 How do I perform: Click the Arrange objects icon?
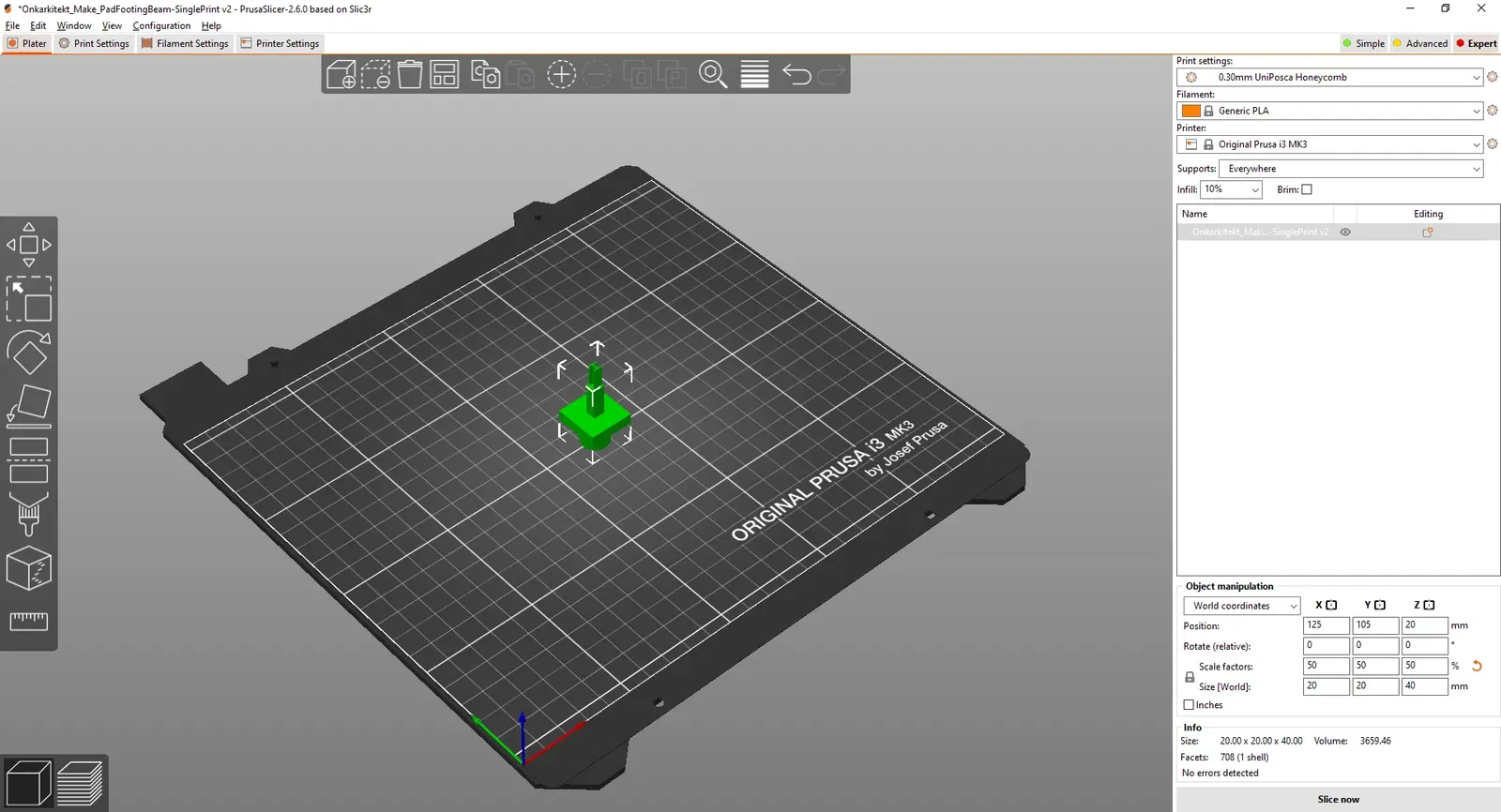(x=444, y=74)
